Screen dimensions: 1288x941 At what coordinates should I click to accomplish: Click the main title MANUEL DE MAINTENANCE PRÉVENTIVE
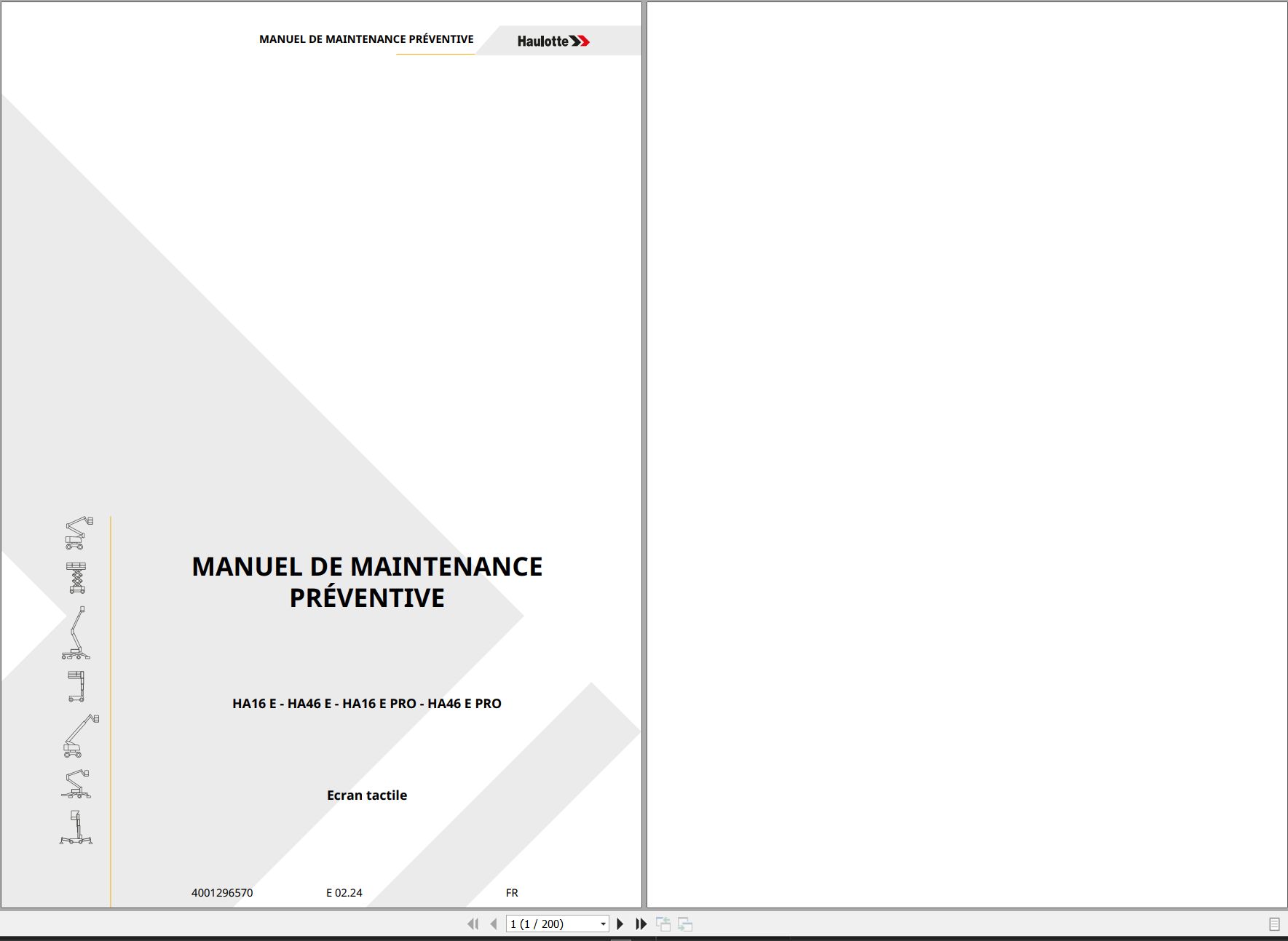367,582
